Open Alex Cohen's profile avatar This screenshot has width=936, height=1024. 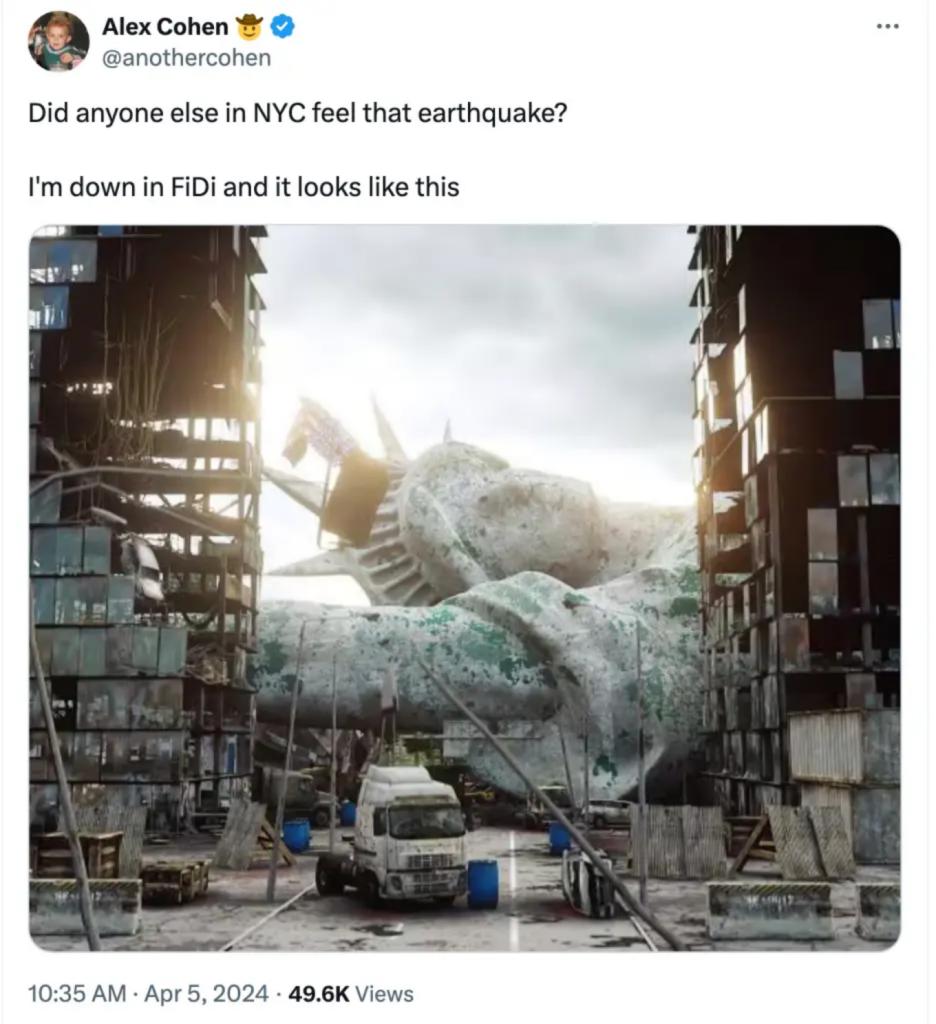tap(58, 41)
